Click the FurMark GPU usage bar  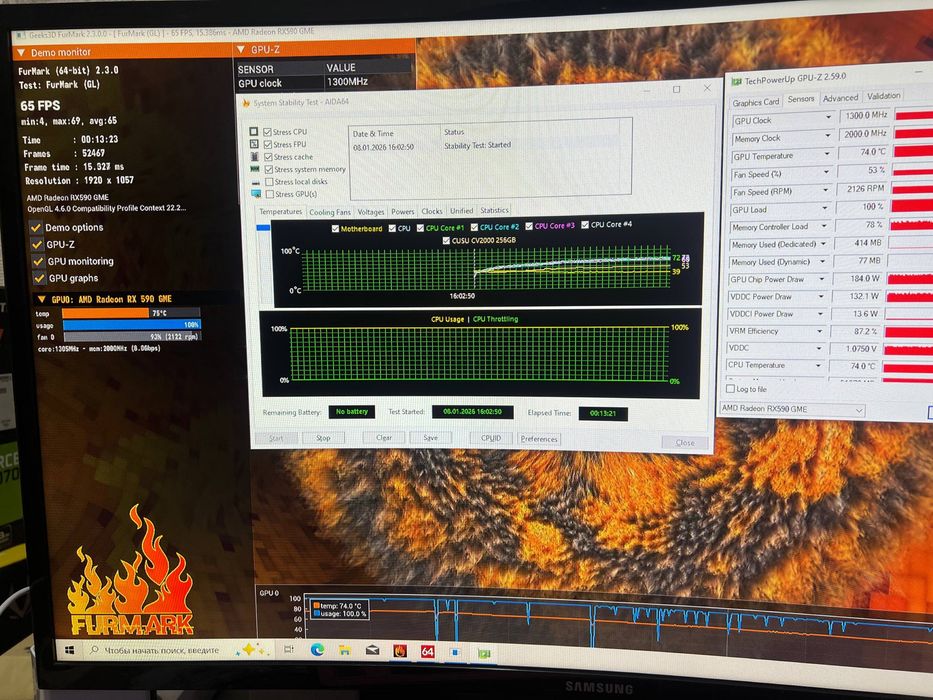132,324
